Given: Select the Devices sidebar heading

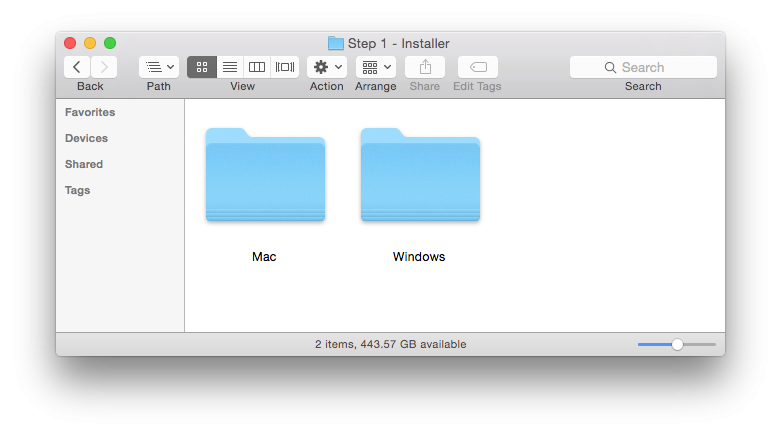Looking at the screenshot, I should (86, 138).
